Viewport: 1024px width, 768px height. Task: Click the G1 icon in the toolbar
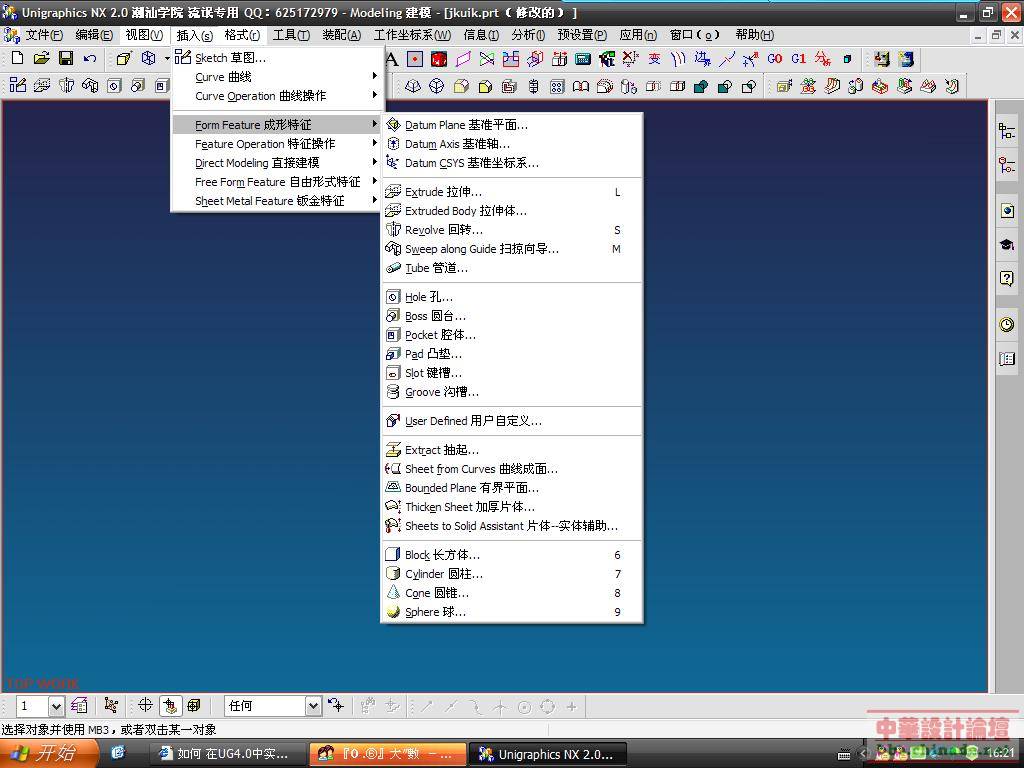(798, 59)
